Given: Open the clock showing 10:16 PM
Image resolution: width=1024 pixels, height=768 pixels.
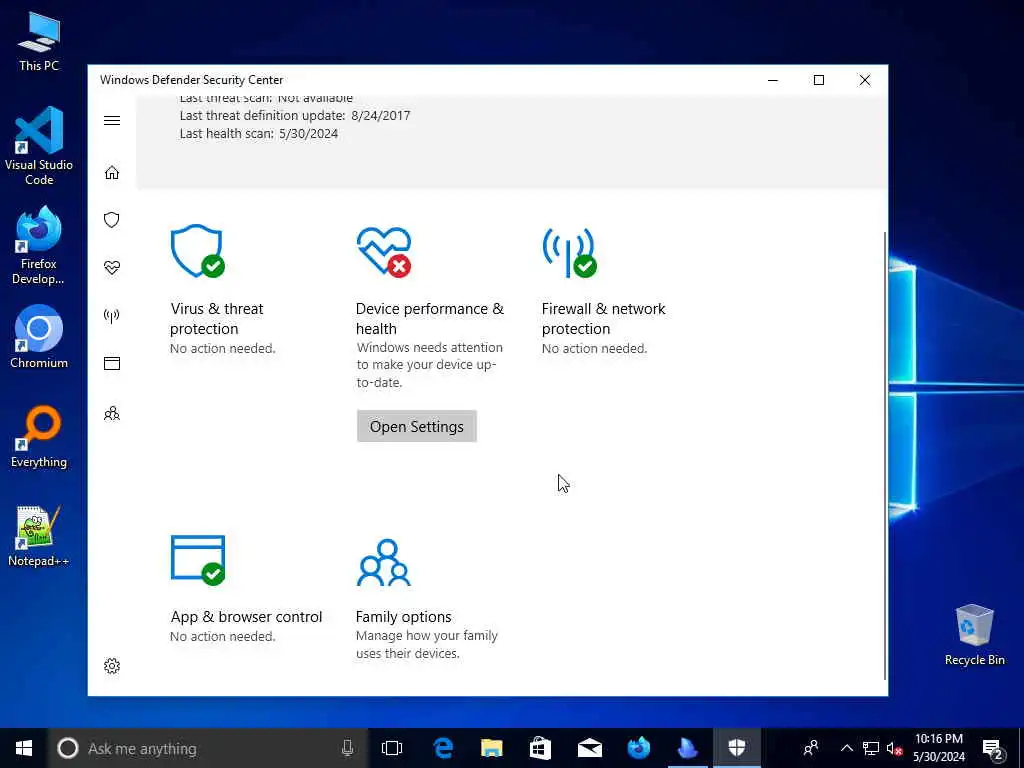Looking at the screenshot, I should click(938, 748).
